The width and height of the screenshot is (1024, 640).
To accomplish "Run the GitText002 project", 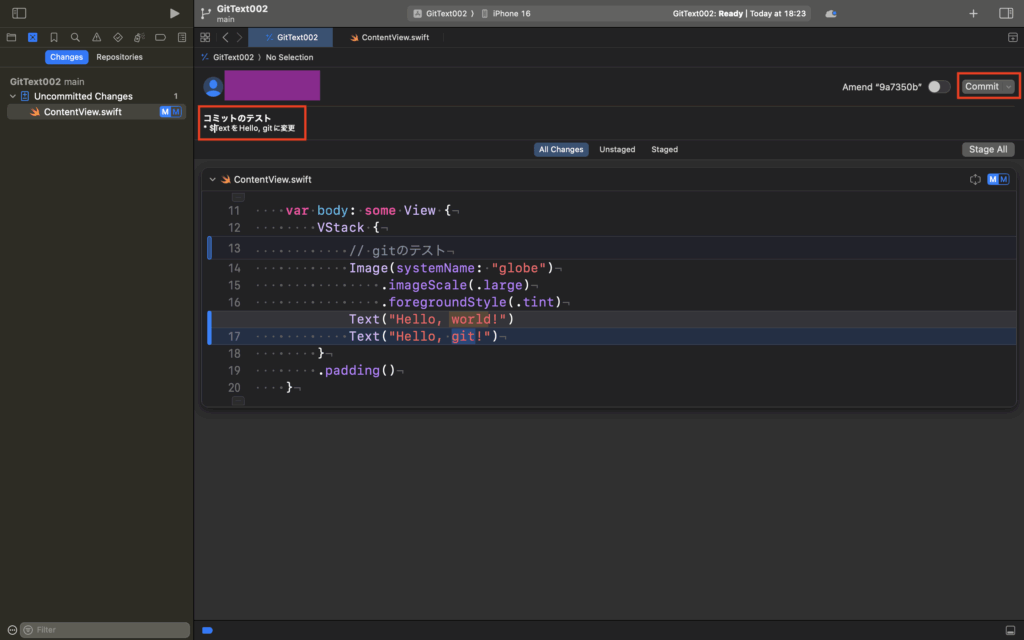I will [174, 13].
